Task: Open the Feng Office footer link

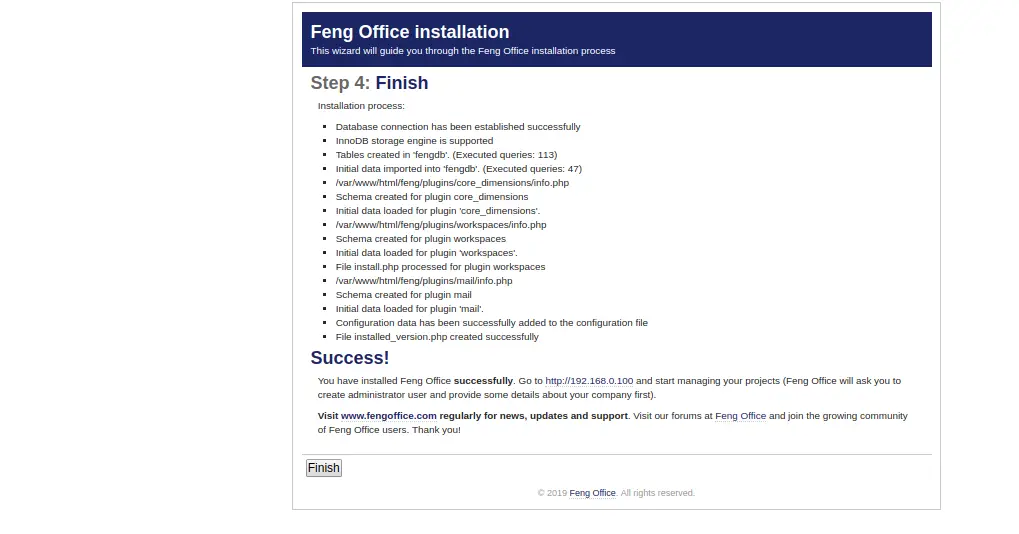Action: [x=592, y=493]
